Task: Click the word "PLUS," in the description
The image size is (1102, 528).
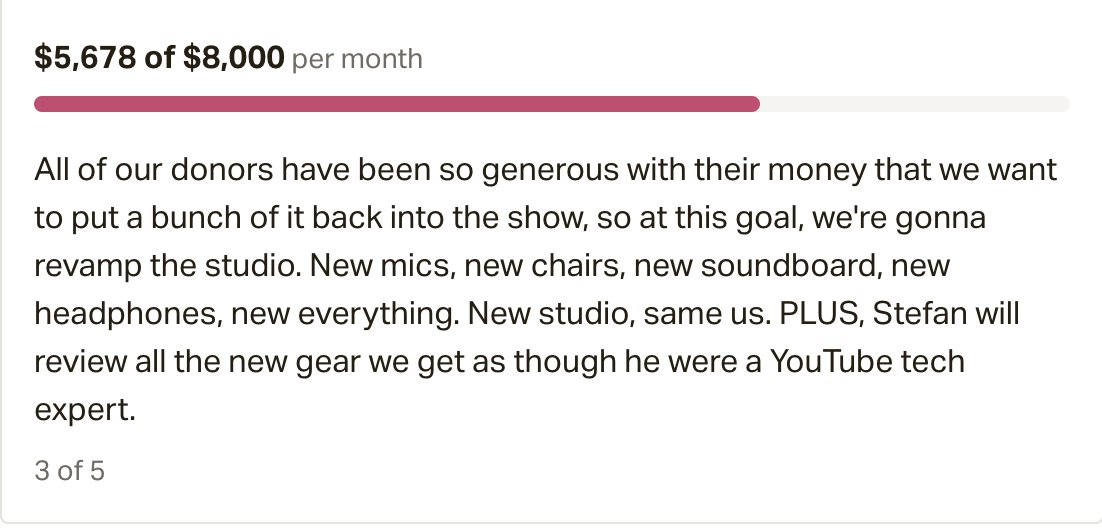Action: pos(820,314)
